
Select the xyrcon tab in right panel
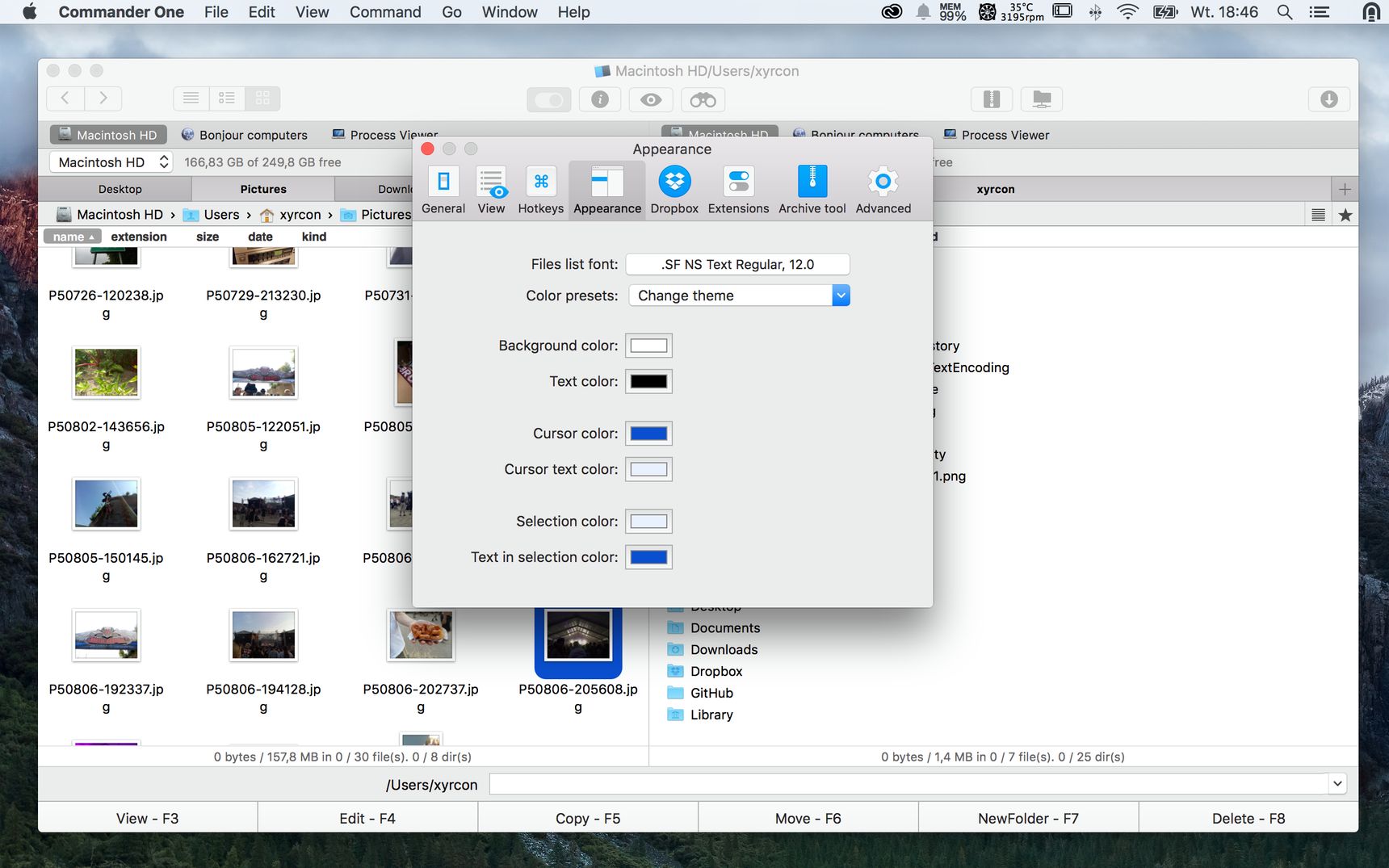pyautogui.click(x=995, y=189)
